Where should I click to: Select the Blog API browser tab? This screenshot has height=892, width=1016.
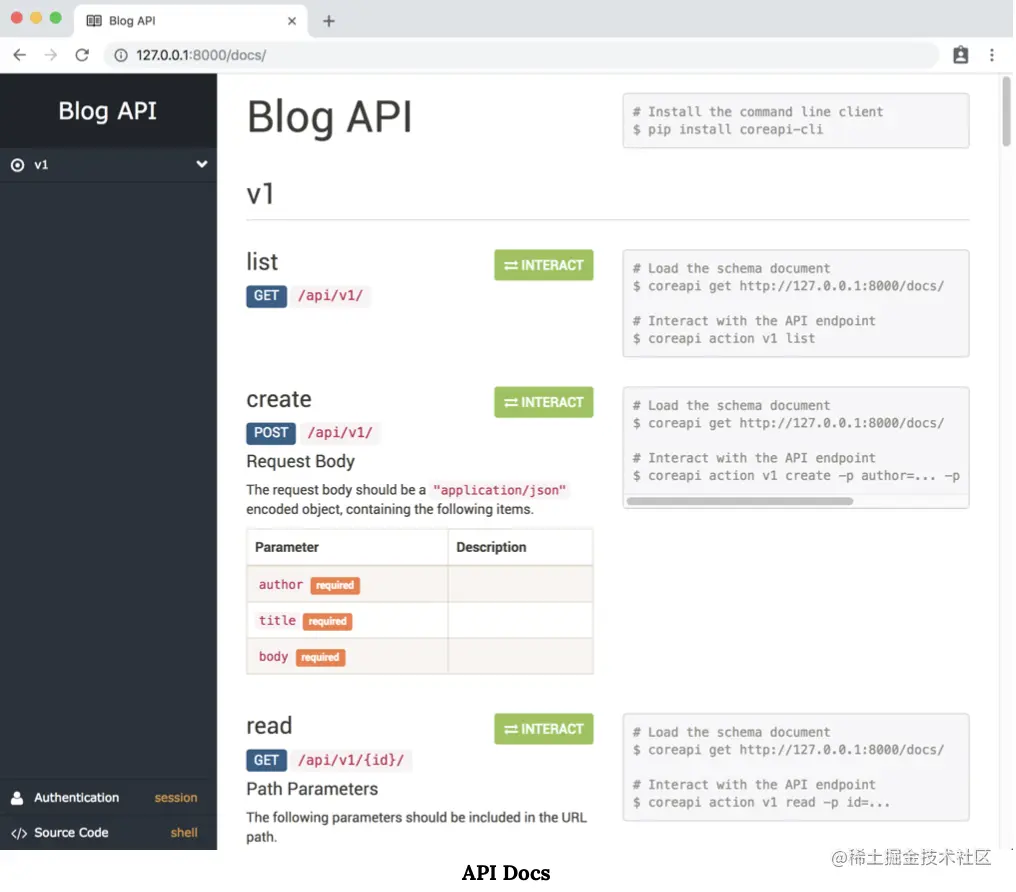point(190,21)
